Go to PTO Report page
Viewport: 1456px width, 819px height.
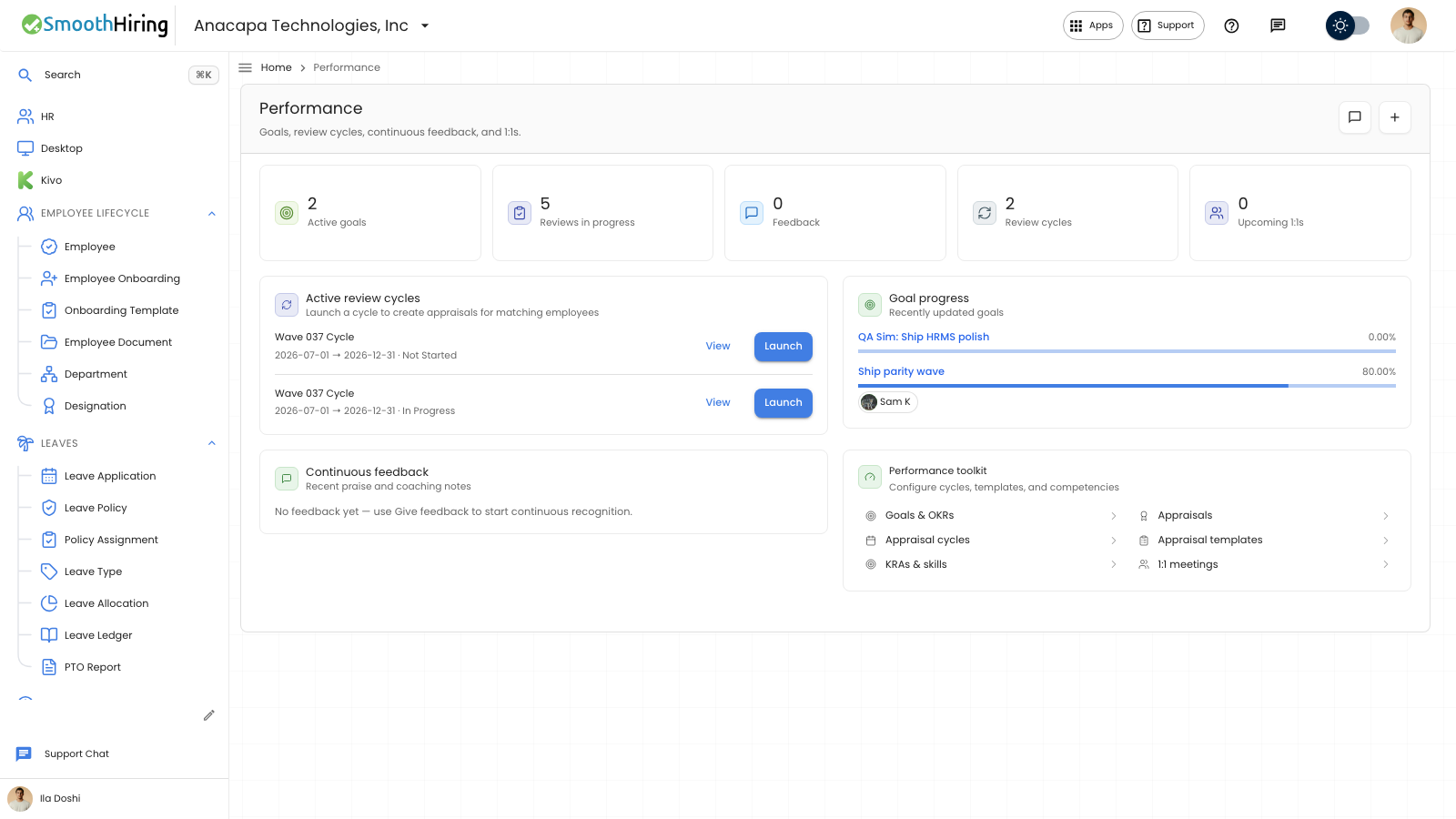[x=93, y=667]
